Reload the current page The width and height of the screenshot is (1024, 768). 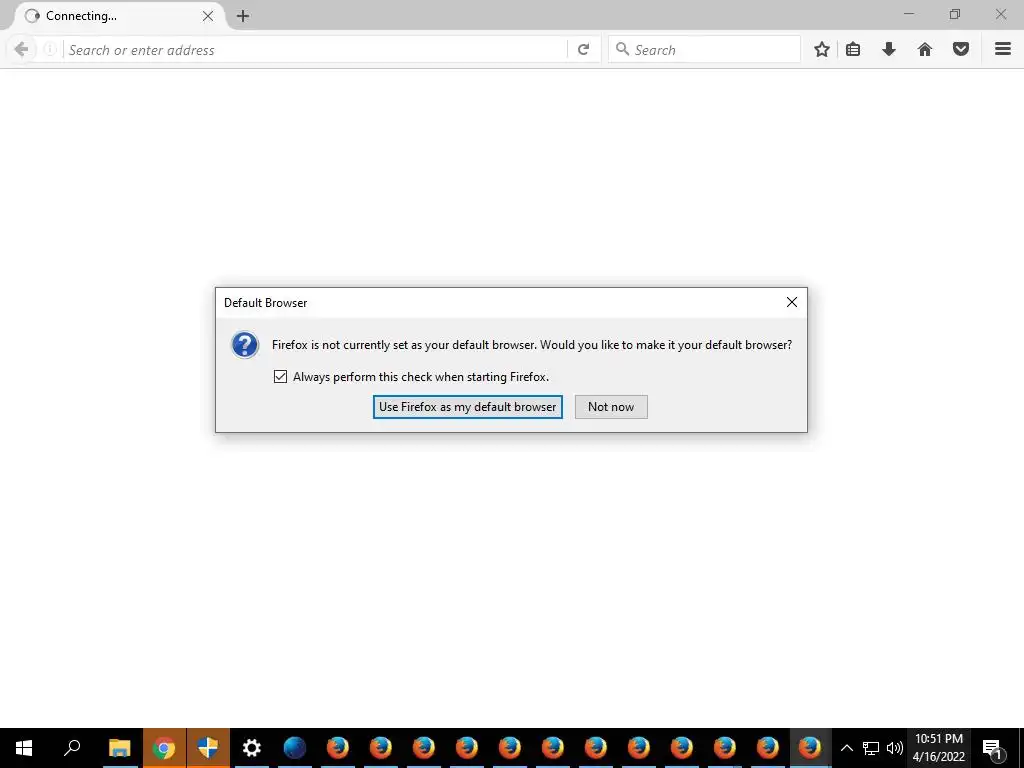pos(584,49)
